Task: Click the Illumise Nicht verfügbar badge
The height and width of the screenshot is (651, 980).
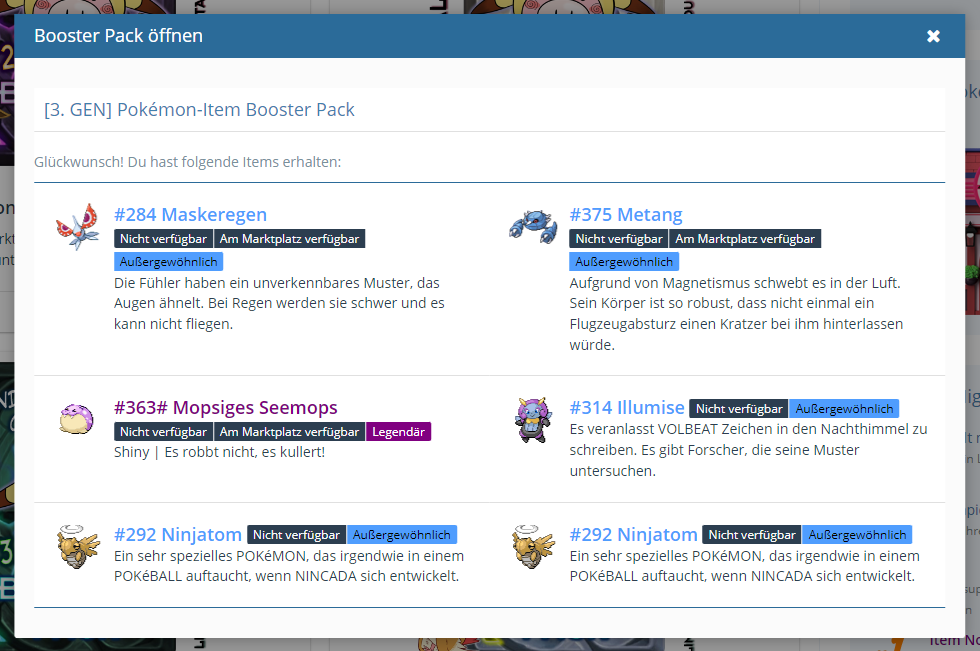Action: [x=739, y=409]
